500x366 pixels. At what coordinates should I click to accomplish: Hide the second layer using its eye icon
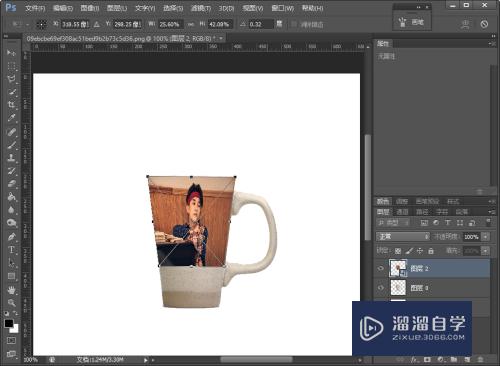coord(381,288)
